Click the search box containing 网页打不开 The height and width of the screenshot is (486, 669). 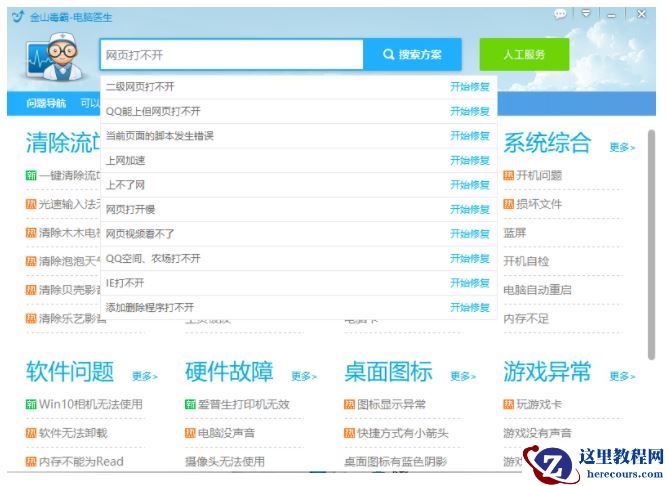[232, 55]
